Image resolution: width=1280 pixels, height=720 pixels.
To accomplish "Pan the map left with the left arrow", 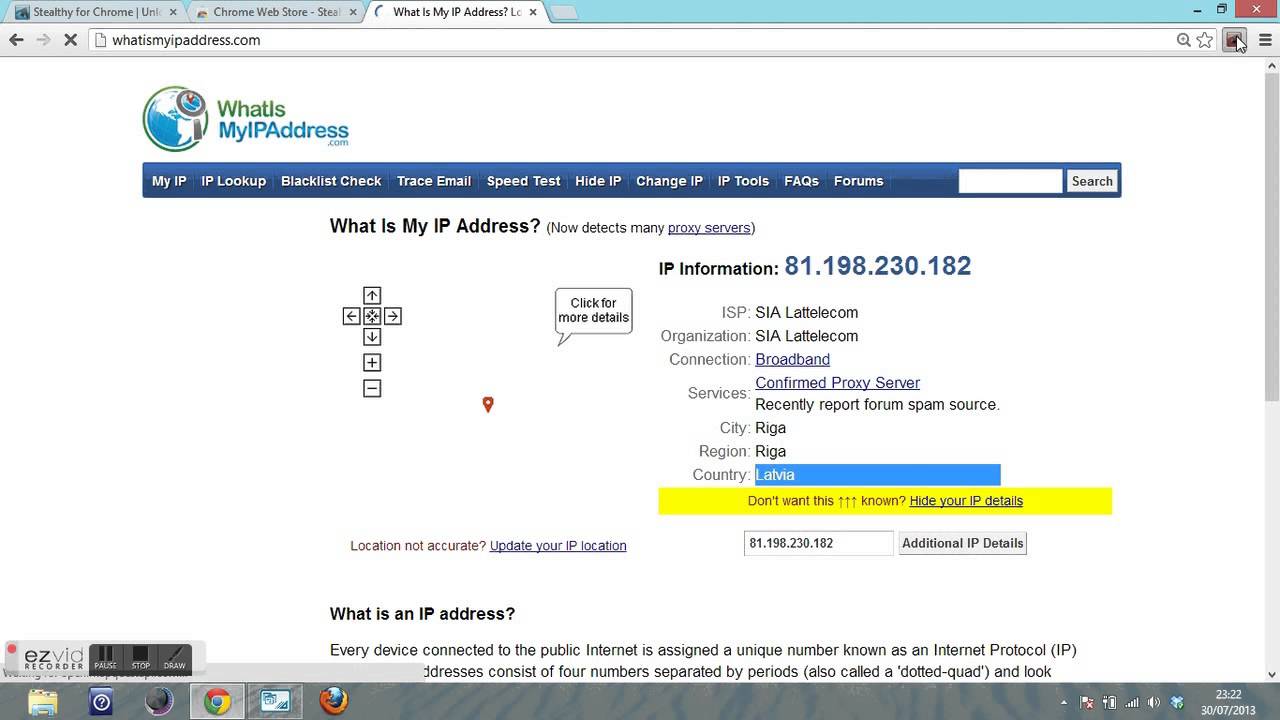I will (x=351, y=316).
